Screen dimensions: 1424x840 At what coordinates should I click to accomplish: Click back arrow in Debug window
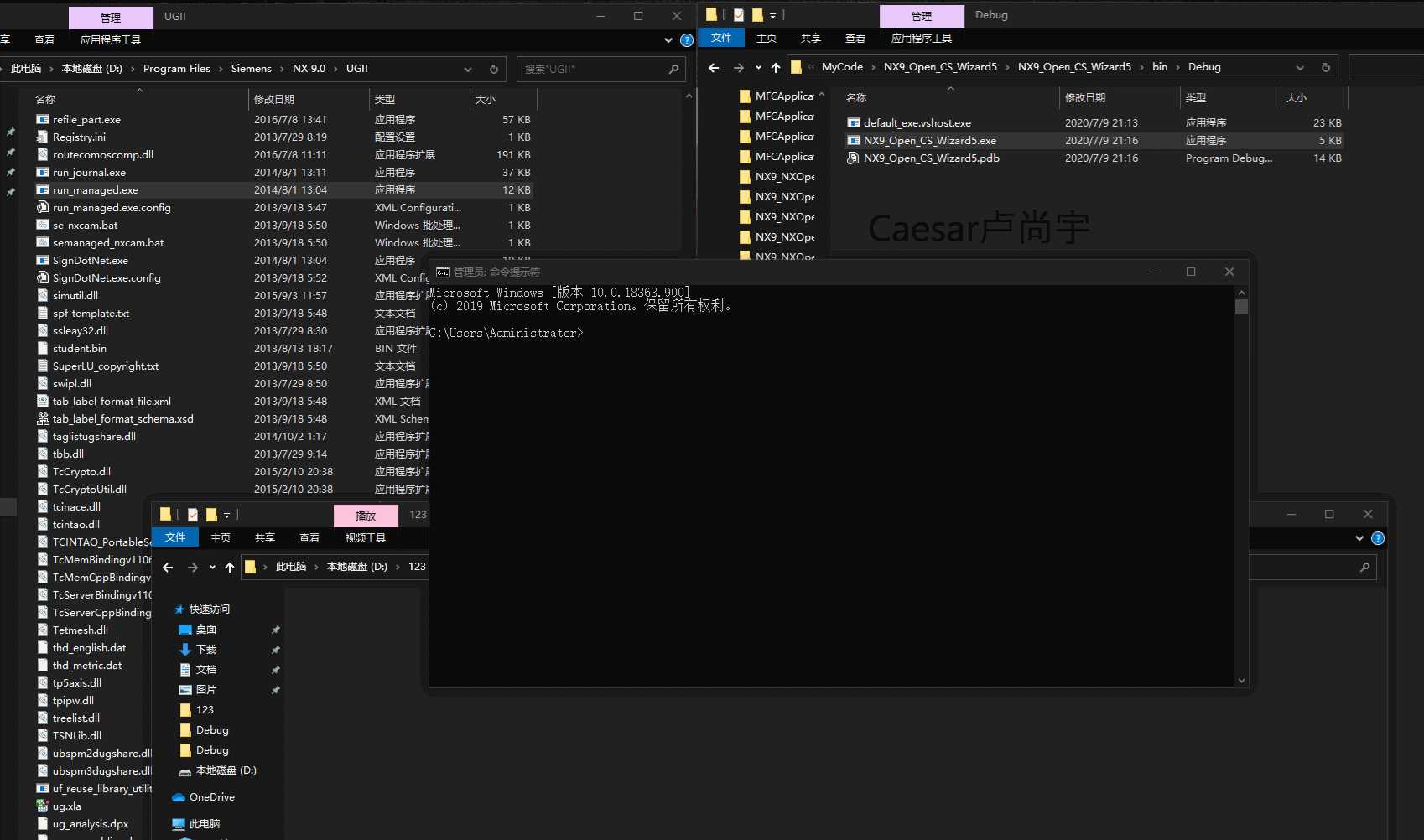(714, 68)
